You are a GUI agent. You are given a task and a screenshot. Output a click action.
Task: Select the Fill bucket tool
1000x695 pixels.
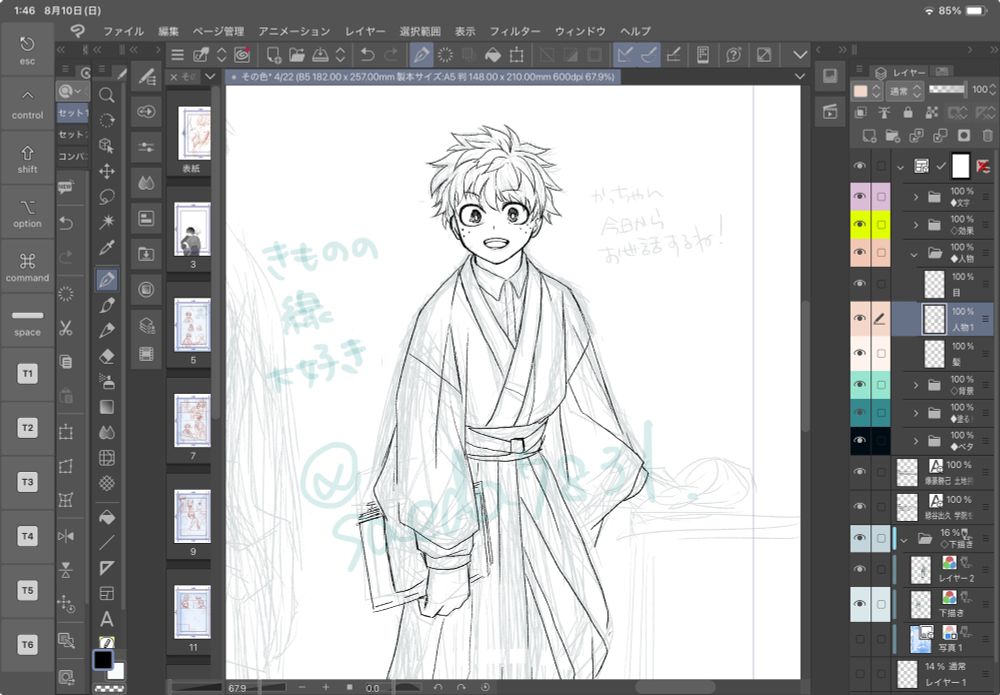click(107, 517)
